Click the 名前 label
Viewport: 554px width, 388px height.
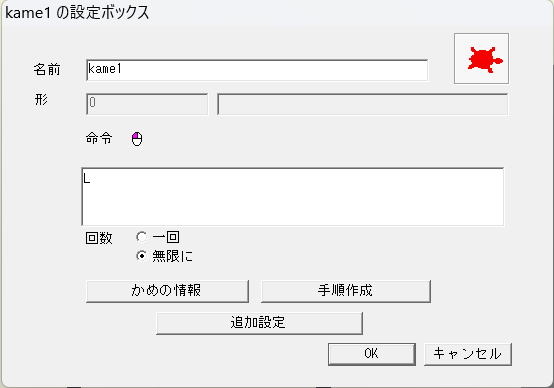pyautogui.click(x=47, y=69)
